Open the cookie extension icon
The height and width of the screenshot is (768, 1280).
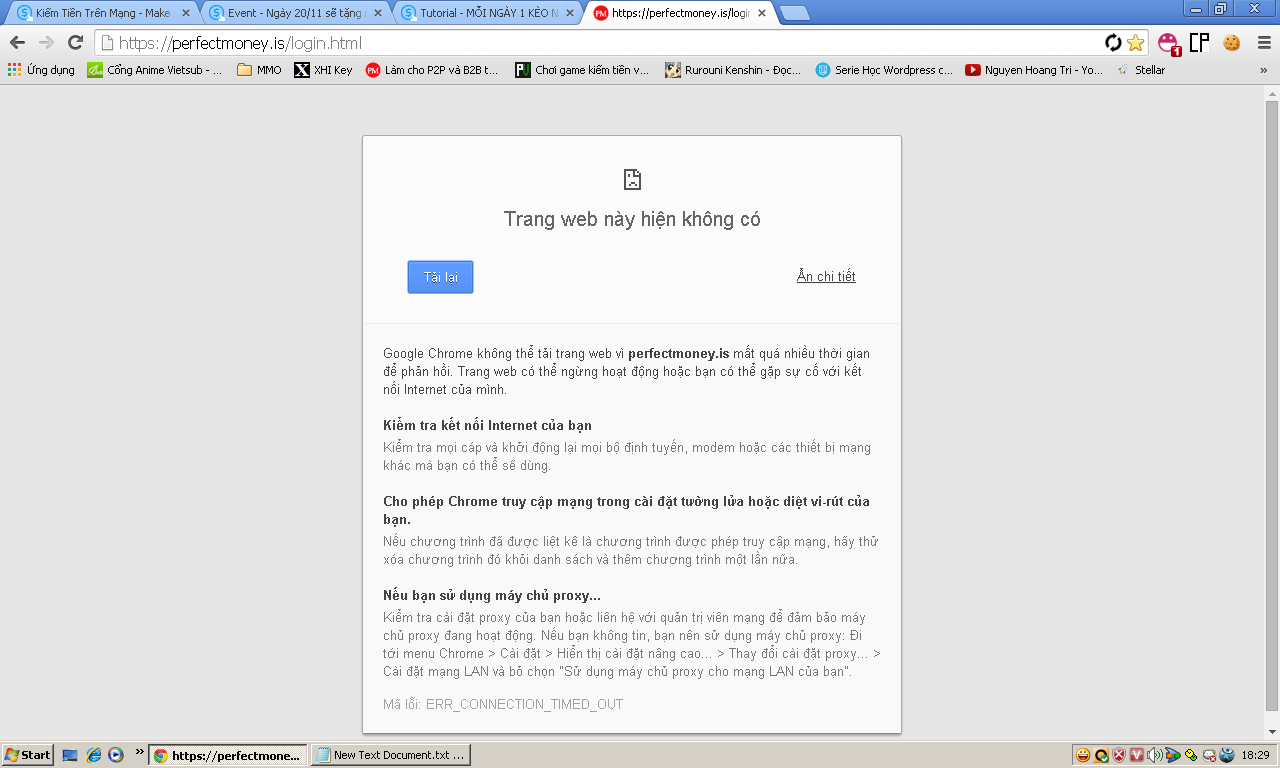[x=1231, y=43]
